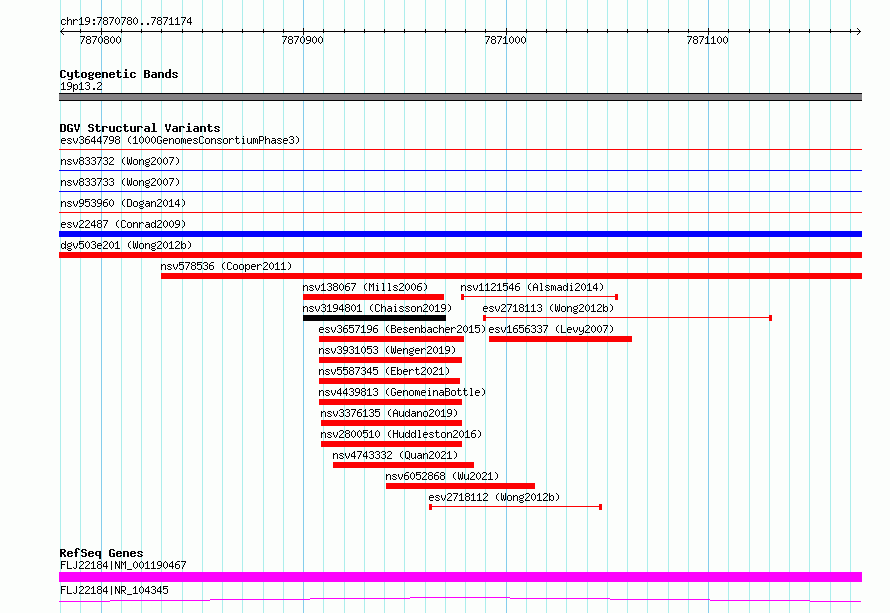The image size is (890, 613).
Task: Click the nsv2800510 (Huddleston2016) label
Action: [401, 434]
